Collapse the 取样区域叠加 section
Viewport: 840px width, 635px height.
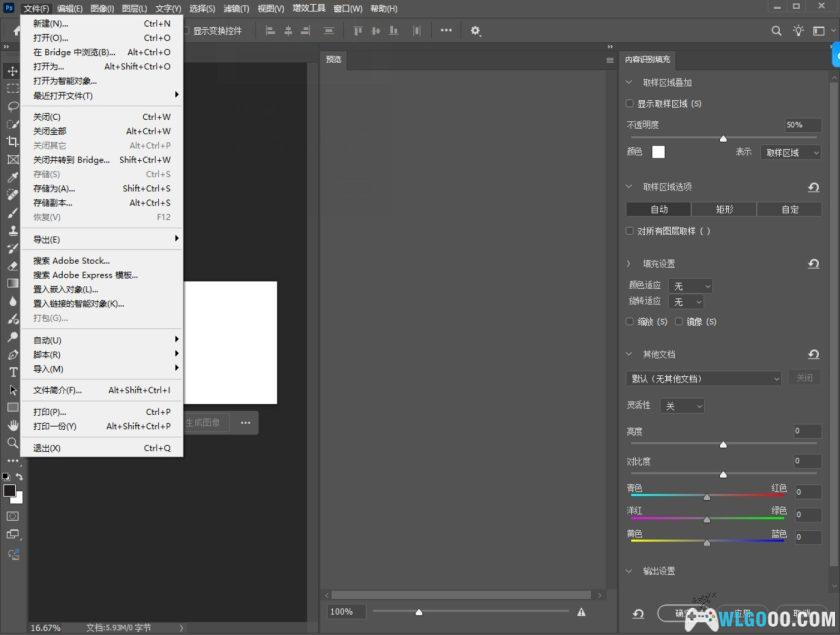[627, 82]
